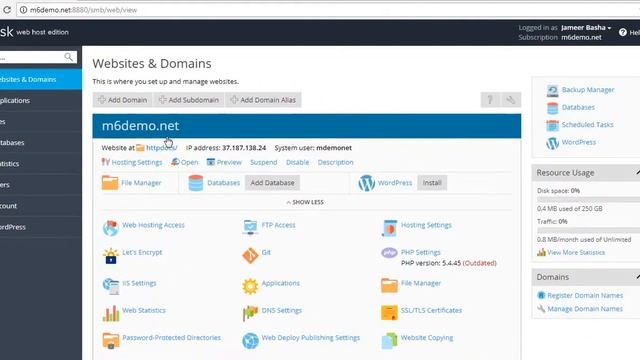640x360 pixels.
Task: Click the Disk space usage progress bar
Action: [589, 200]
